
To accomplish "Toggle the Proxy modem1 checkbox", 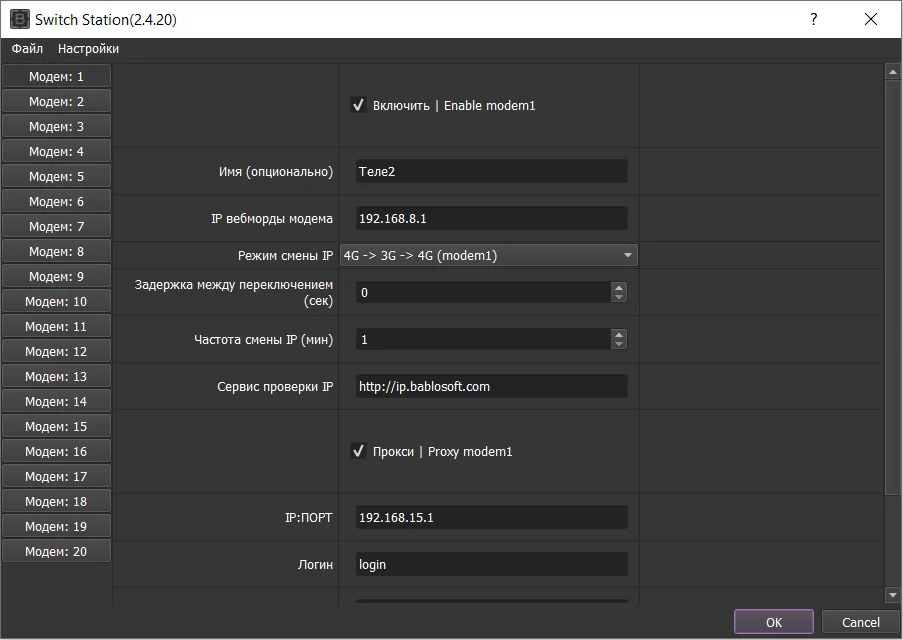I will click(358, 450).
